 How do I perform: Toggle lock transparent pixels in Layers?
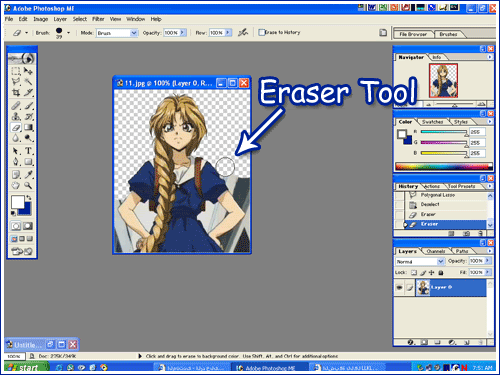tap(414, 273)
